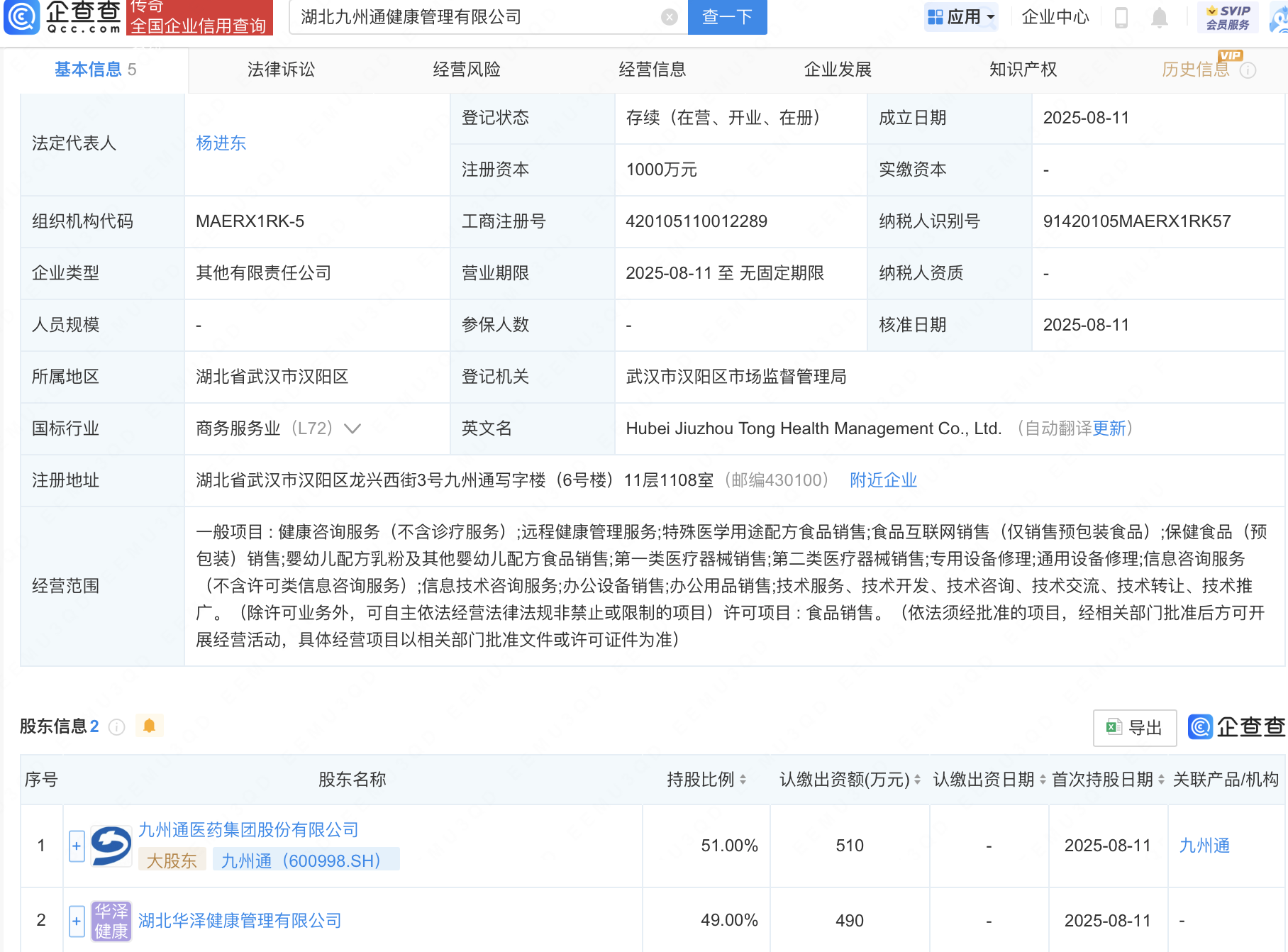
Task: Open 附近企业 link
Action: point(883,480)
